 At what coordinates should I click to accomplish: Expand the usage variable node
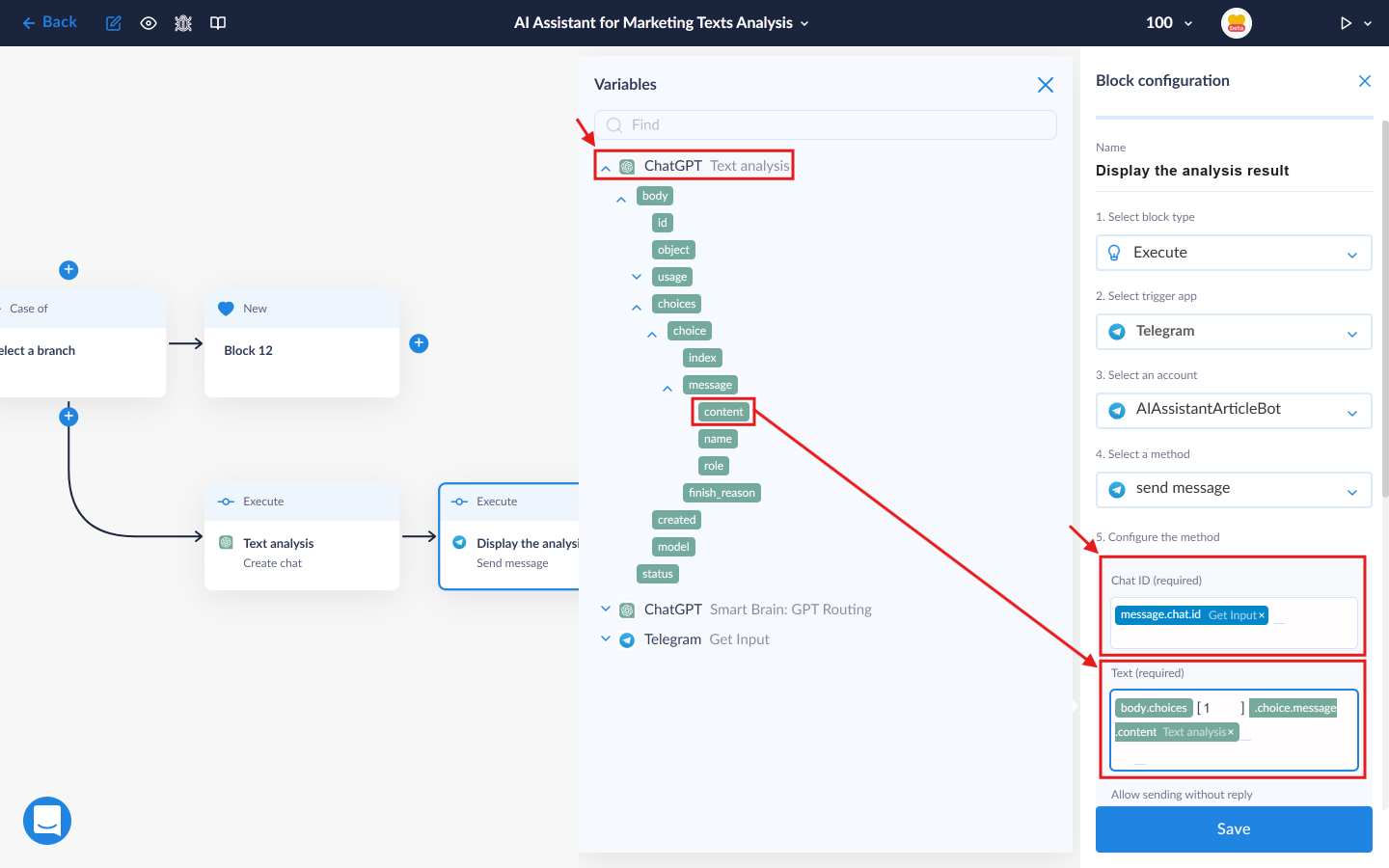(x=637, y=277)
